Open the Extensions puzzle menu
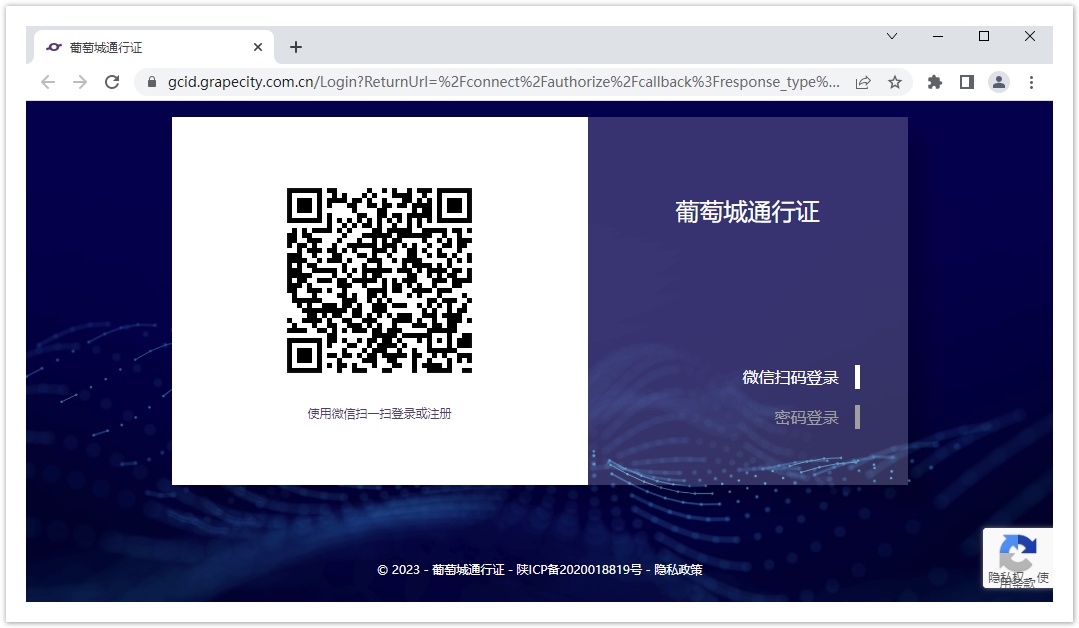The width and height of the screenshot is (1079, 628). coord(934,83)
